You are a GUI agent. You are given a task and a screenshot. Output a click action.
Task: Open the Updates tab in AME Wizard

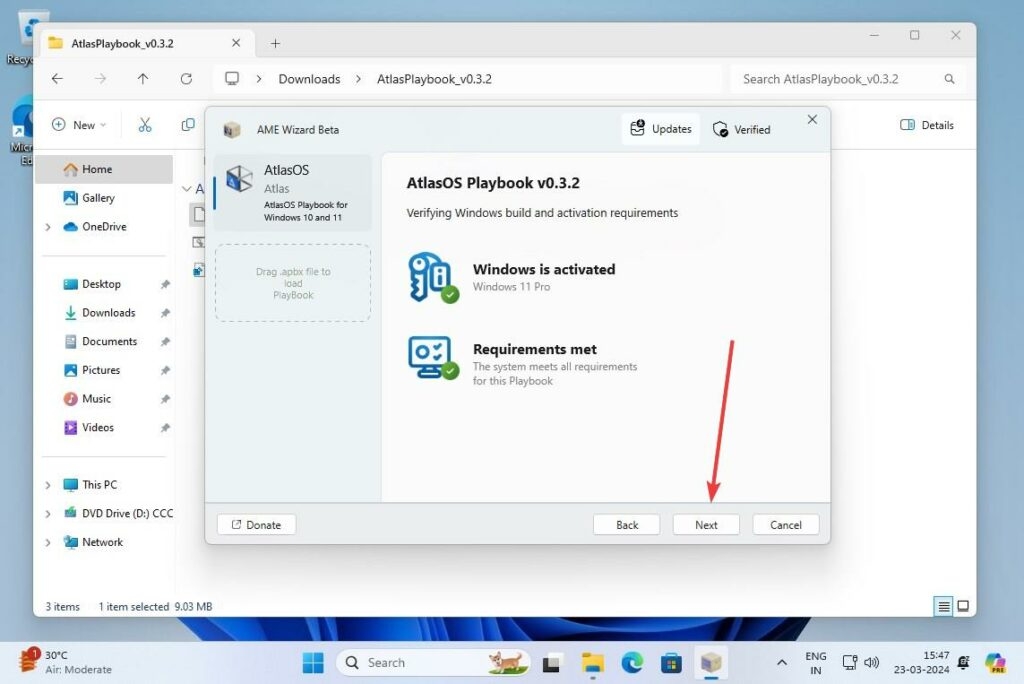(661, 129)
